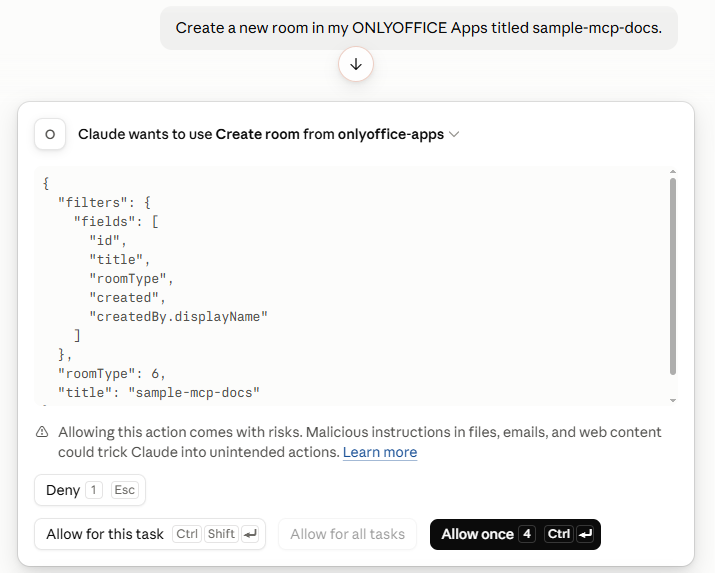Expand the Create room request details chevron

tap(454, 134)
